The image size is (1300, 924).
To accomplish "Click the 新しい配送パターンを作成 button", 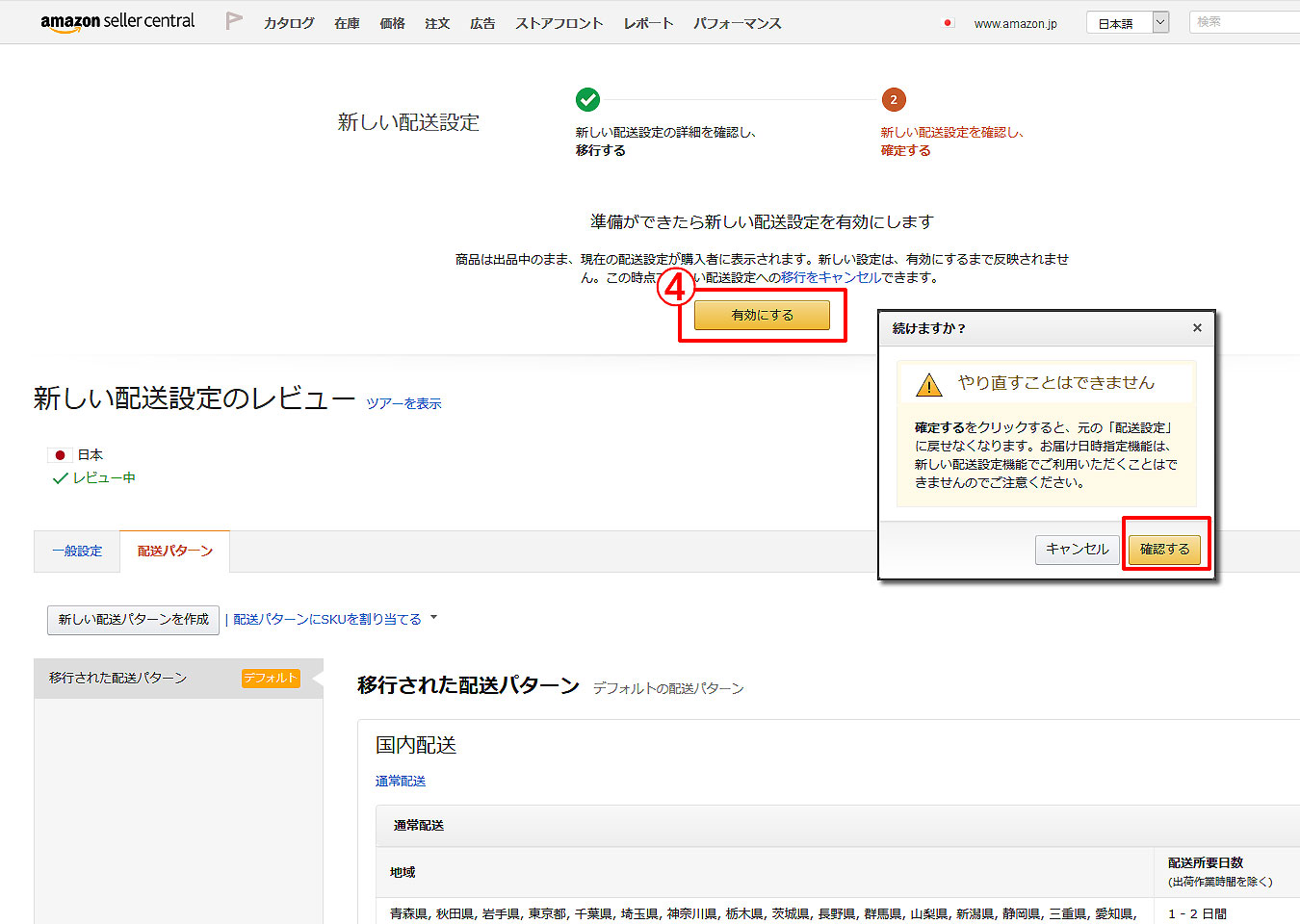I will coord(133,620).
